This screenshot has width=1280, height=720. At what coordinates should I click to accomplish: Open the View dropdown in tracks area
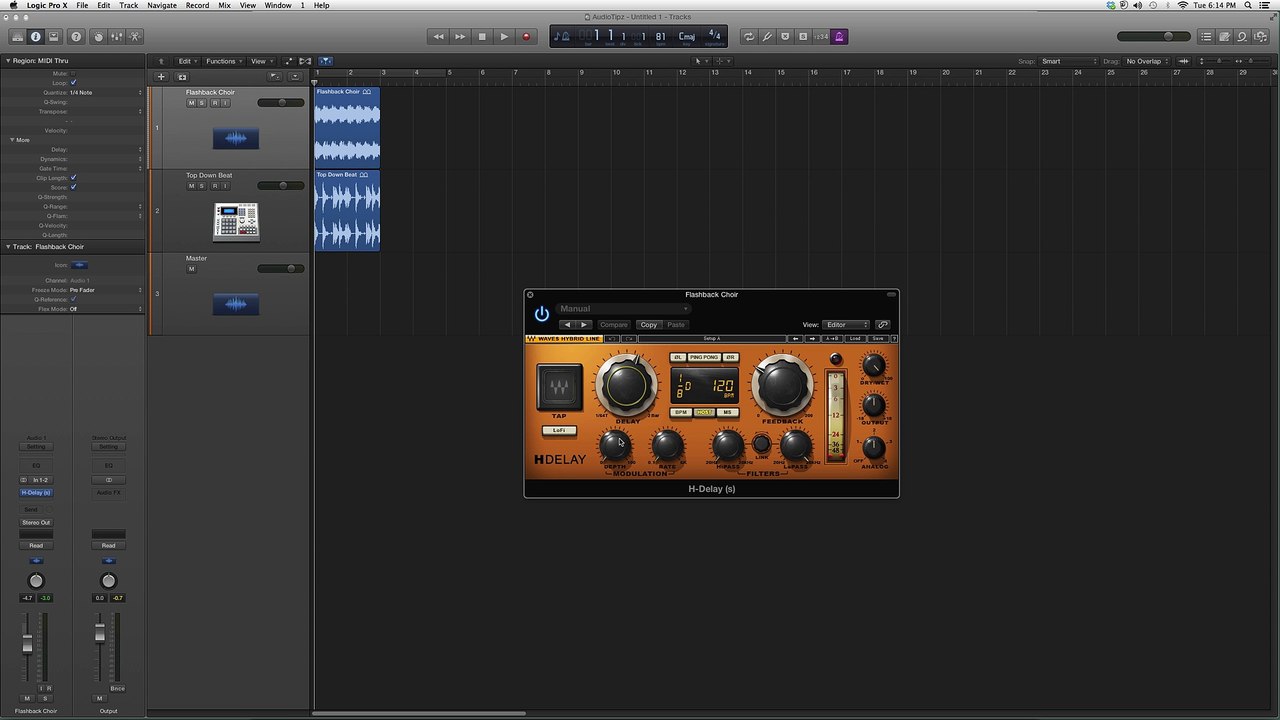[261, 61]
